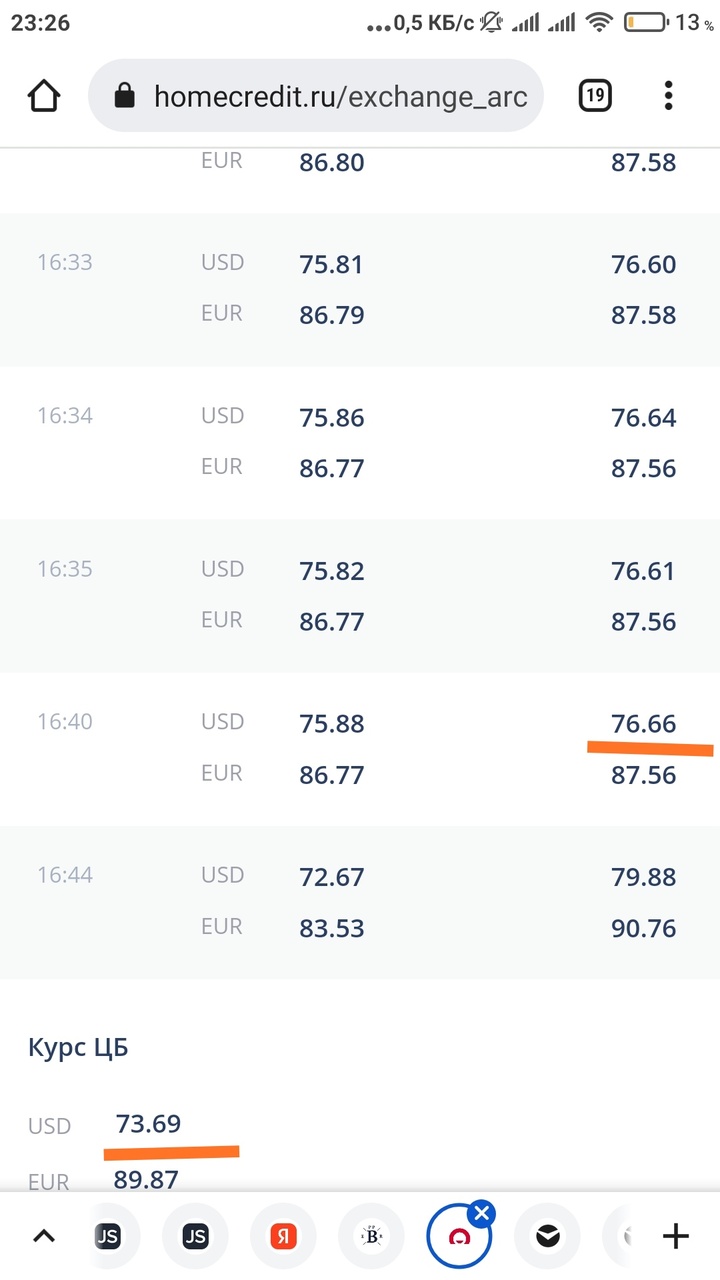Tap the lock icon in the address bar
The image size is (720, 1280).
coord(124,96)
